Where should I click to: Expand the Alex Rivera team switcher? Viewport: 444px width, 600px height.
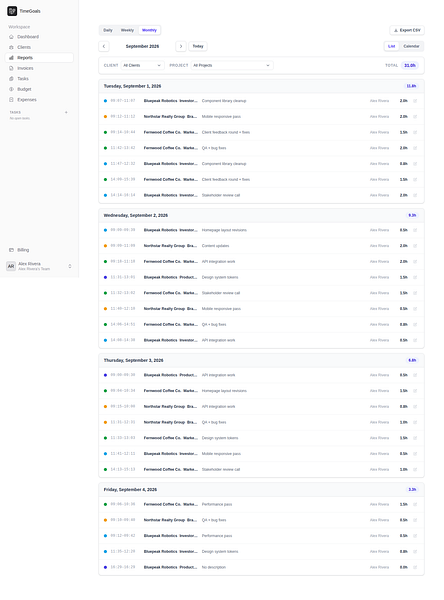70,266
